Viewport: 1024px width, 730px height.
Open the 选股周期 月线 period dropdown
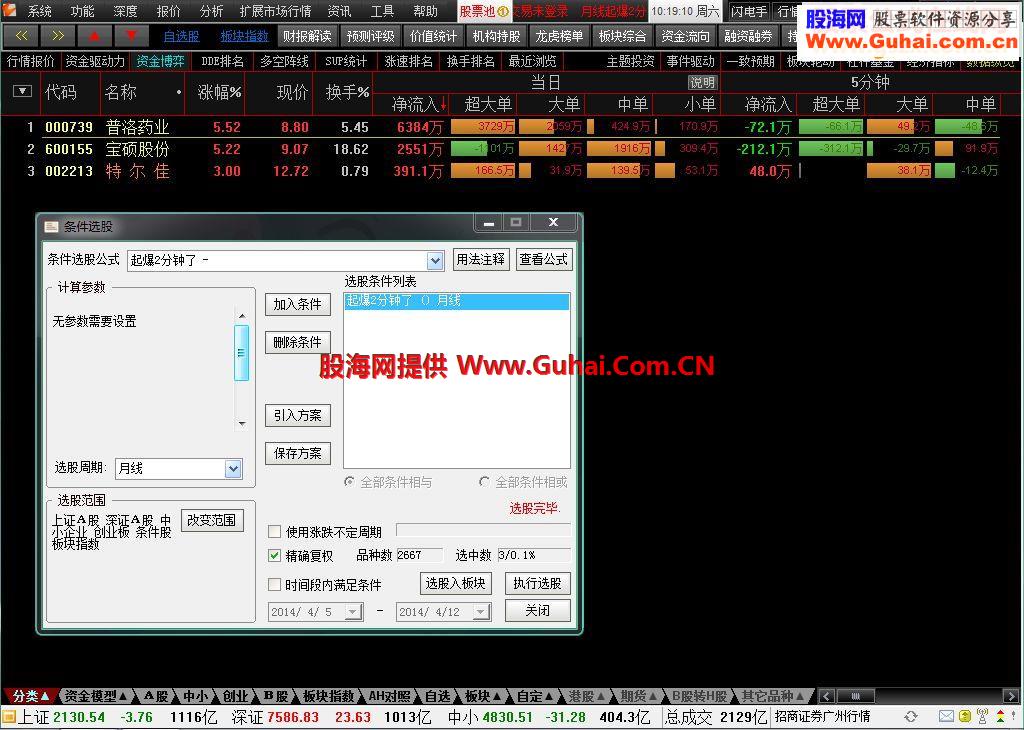233,468
